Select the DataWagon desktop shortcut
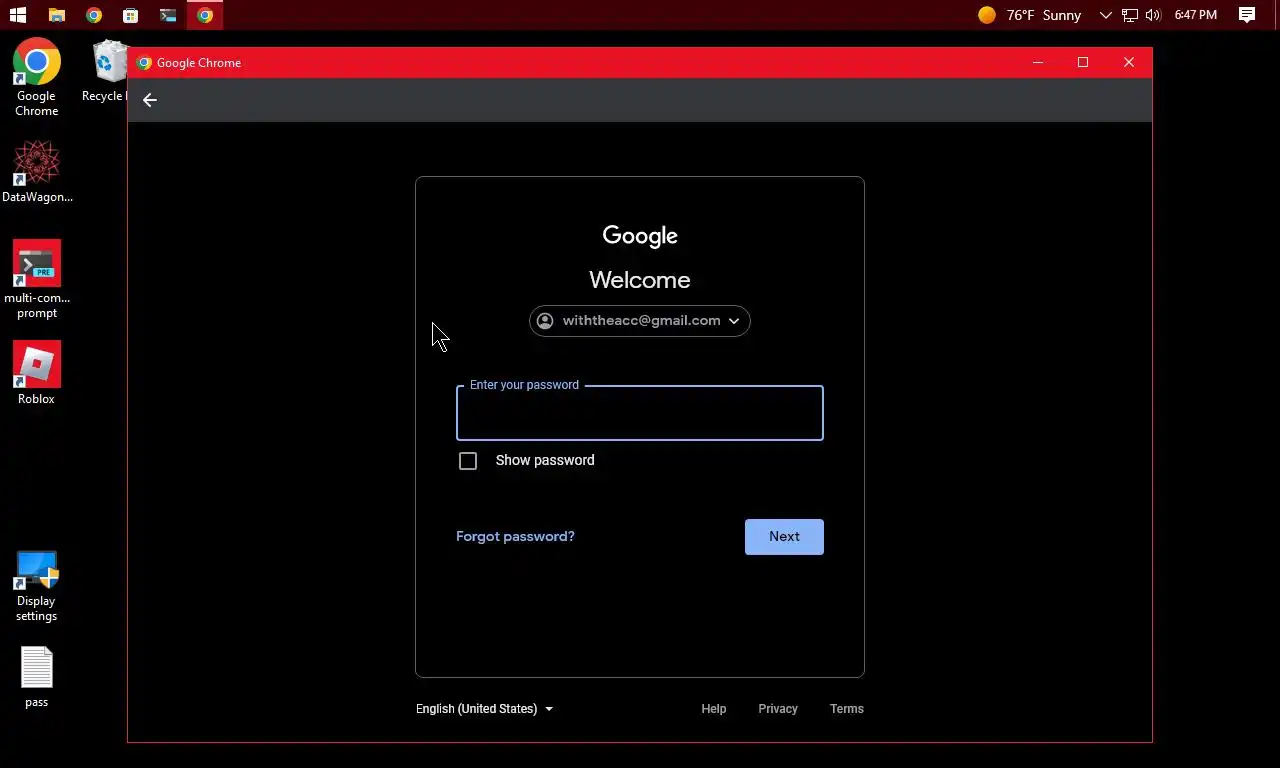This screenshot has height=768, width=1280. pyautogui.click(x=37, y=171)
